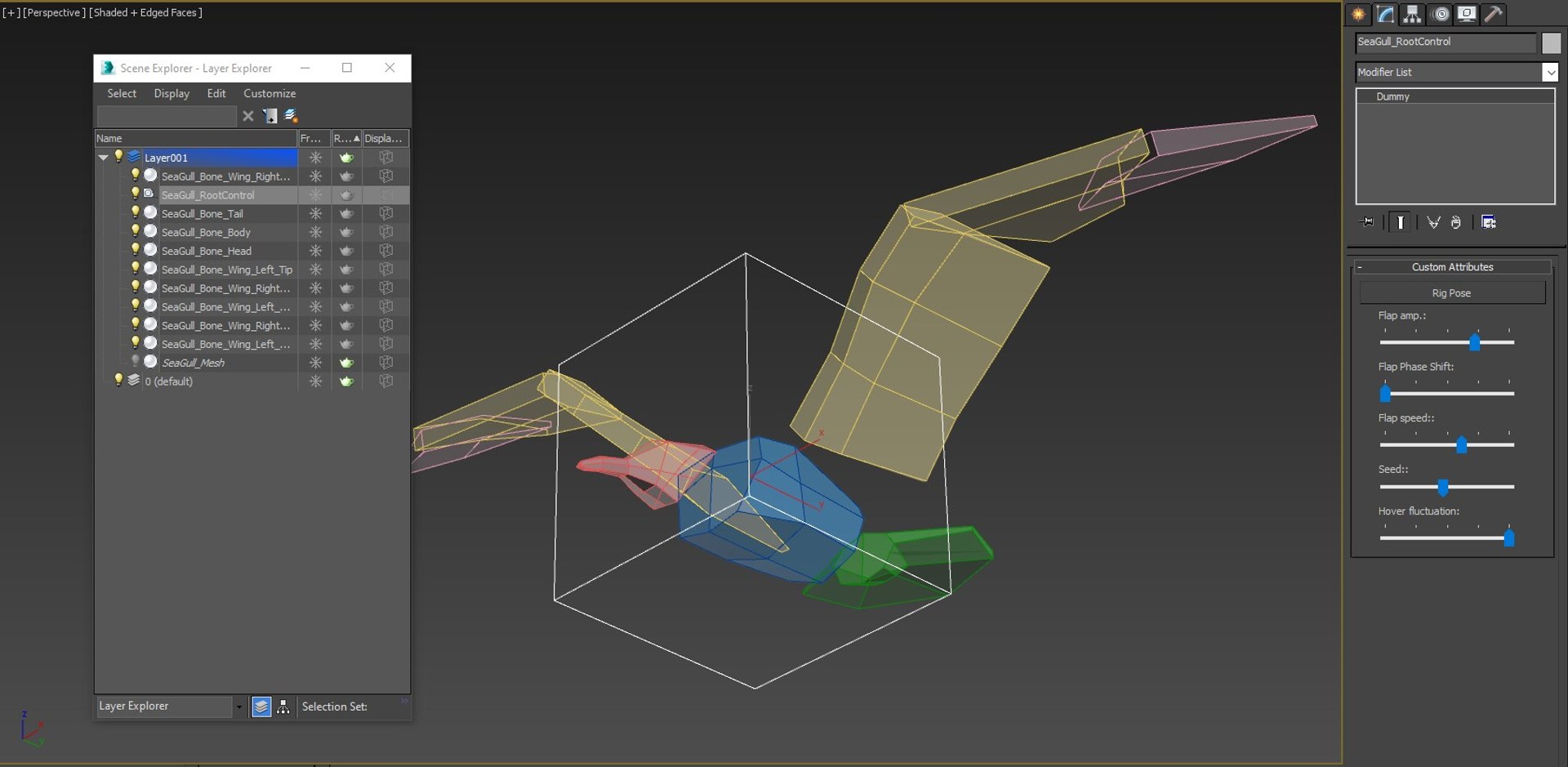The height and width of the screenshot is (767, 1568).
Task: Clear the Layer Explorer search filter X
Action: pyautogui.click(x=248, y=116)
